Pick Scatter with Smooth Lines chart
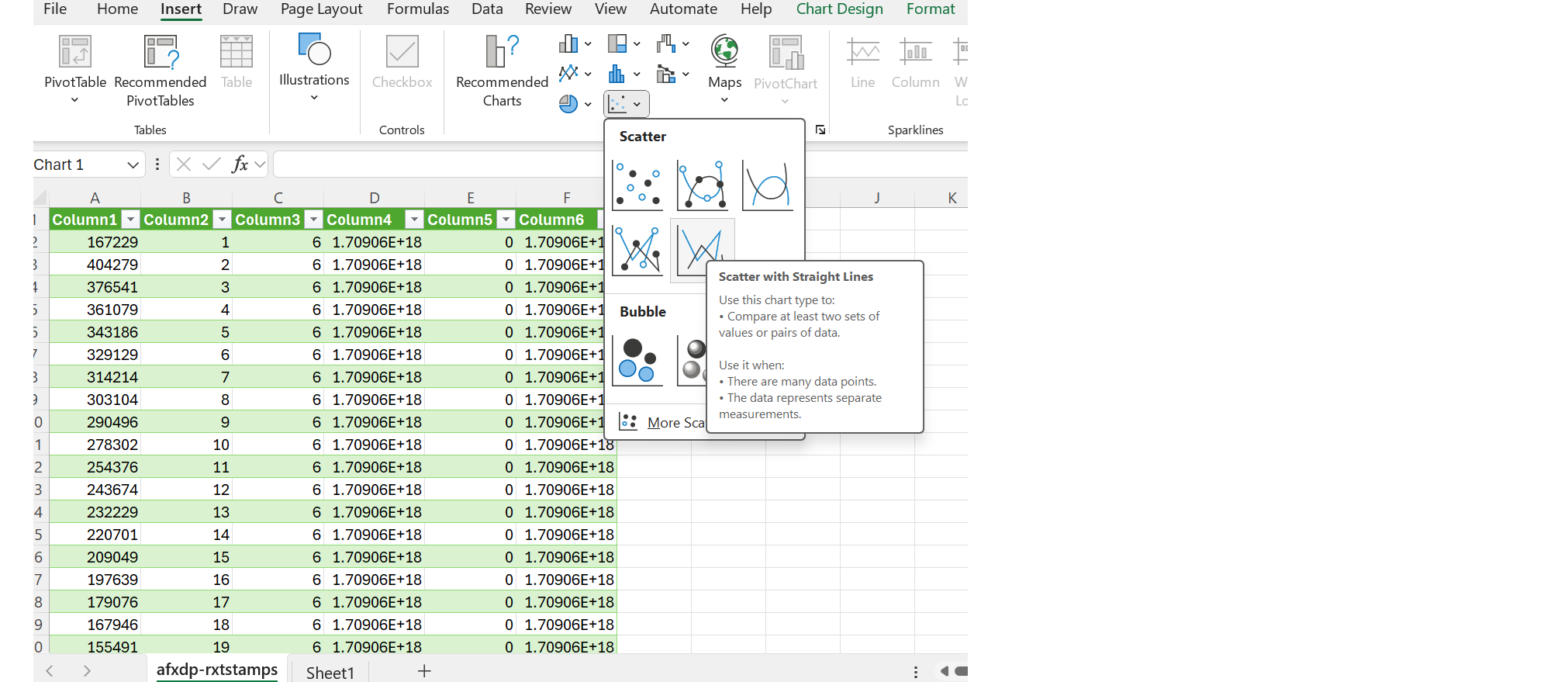This screenshot has height=682, width=1568. [767, 185]
